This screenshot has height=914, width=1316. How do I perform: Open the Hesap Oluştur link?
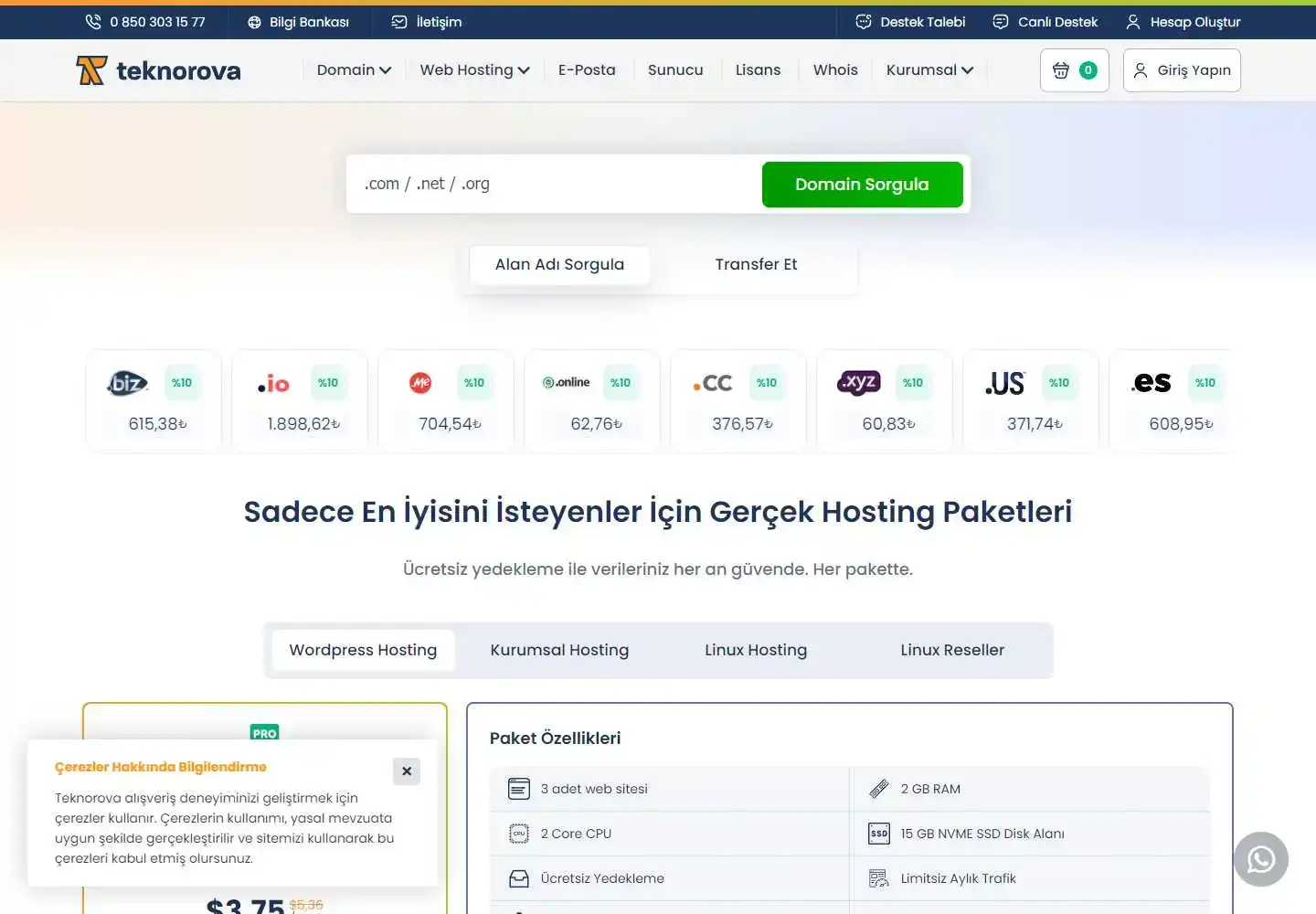click(x=1183, y=22)
